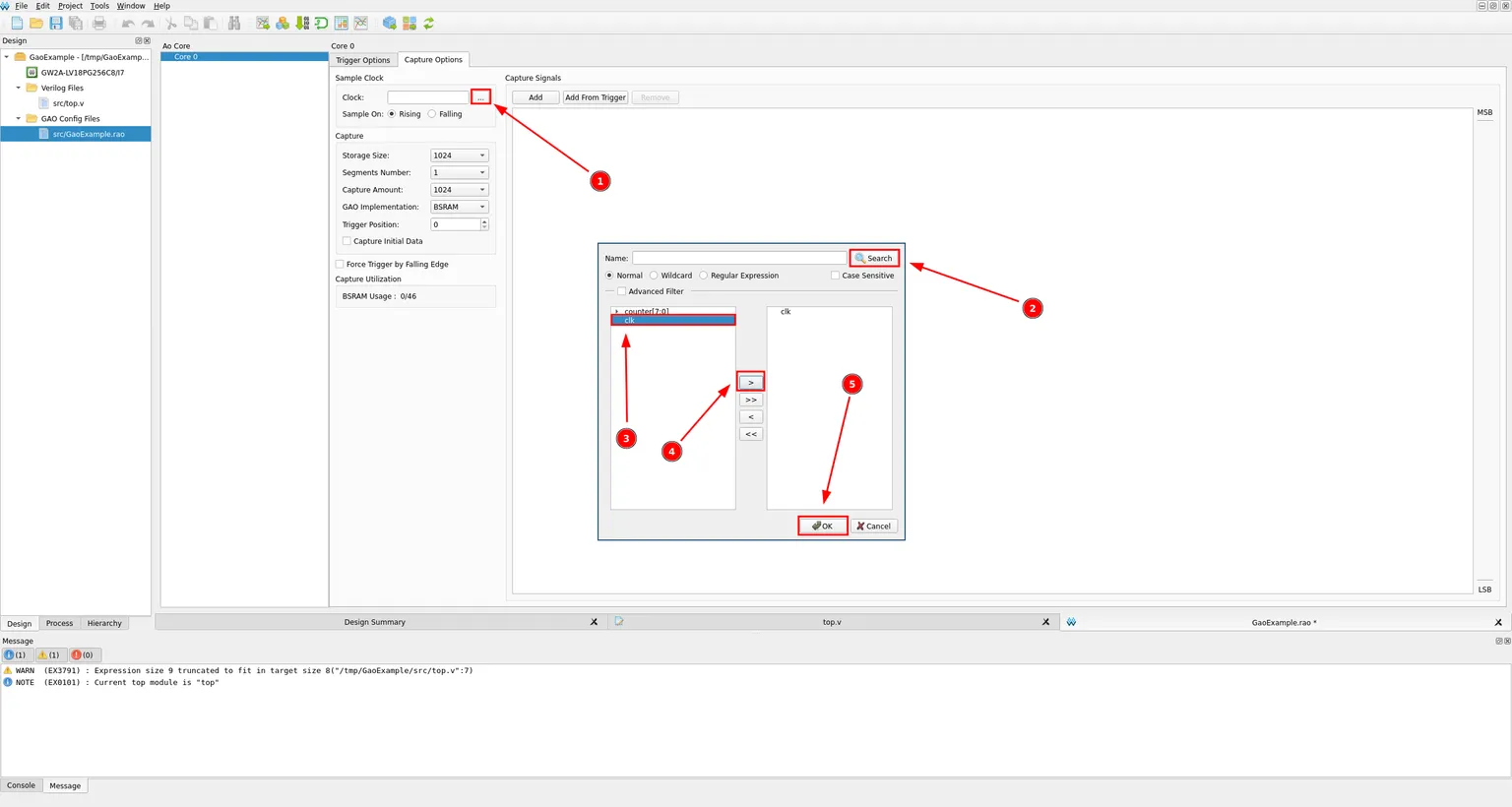This screenshot has height=807, width=1512.
Task: Open the GAO Implementation dropdown
Action: tap(460, 207)
